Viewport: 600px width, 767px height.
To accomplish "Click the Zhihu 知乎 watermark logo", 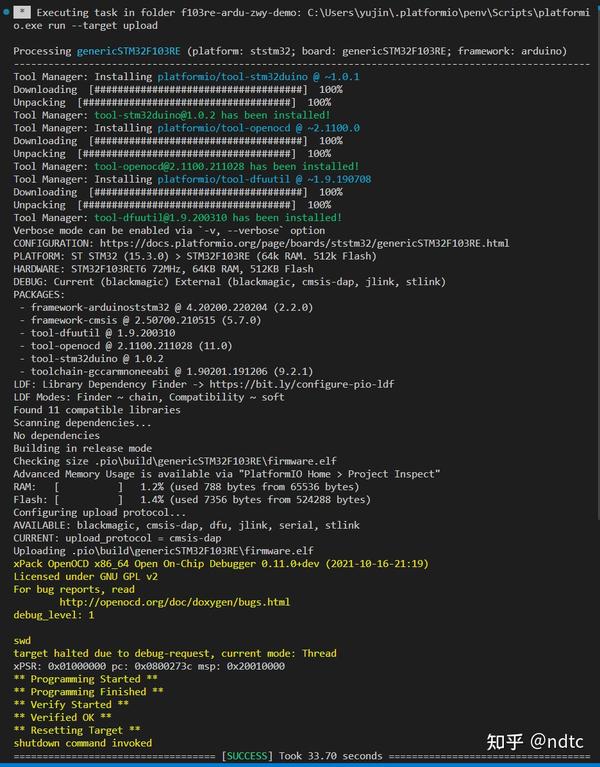I will 504,740.
